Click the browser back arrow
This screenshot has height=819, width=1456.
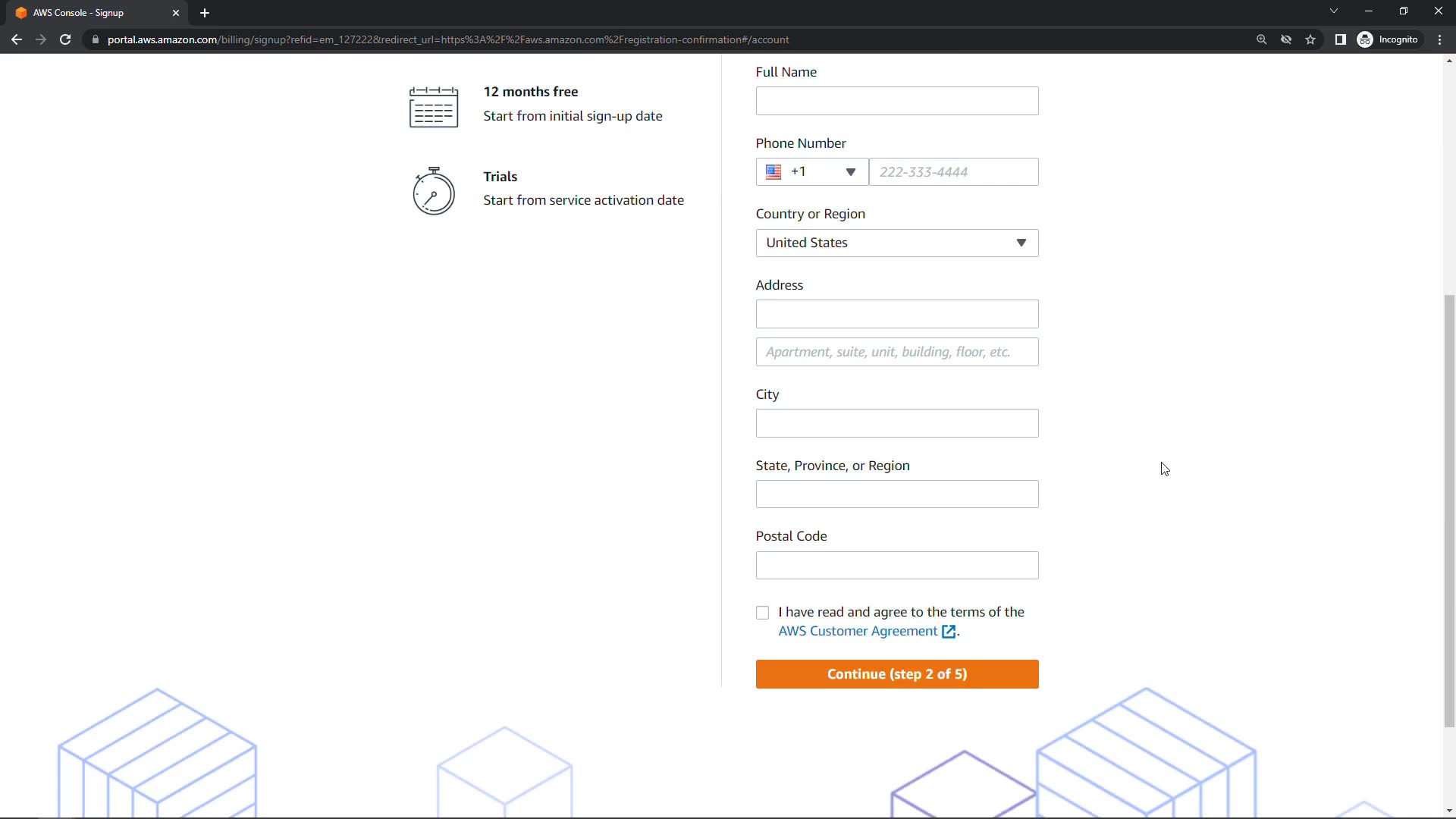click(x=17, y=39)
